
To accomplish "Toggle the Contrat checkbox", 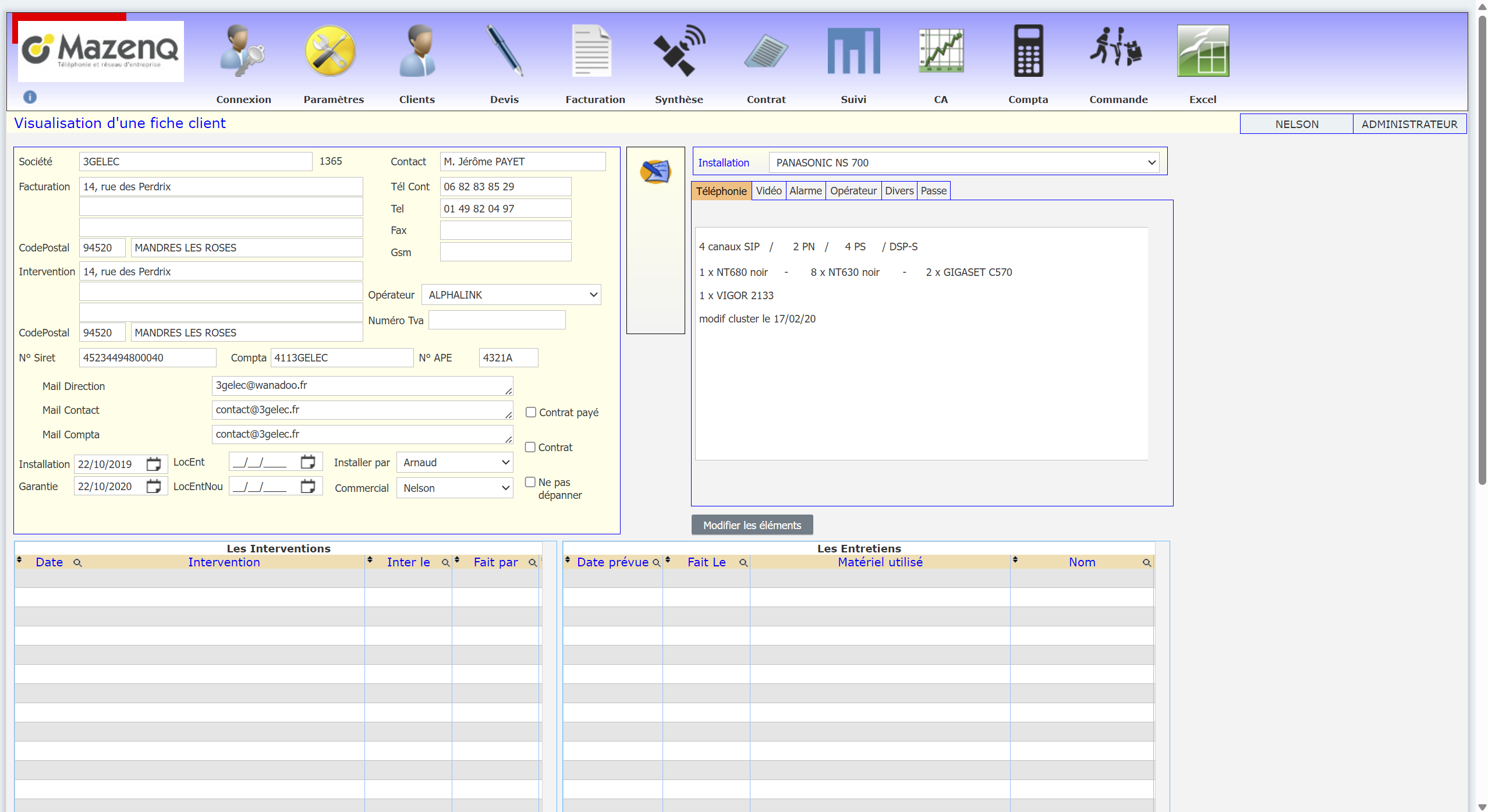I will click(x=530, y=447).
